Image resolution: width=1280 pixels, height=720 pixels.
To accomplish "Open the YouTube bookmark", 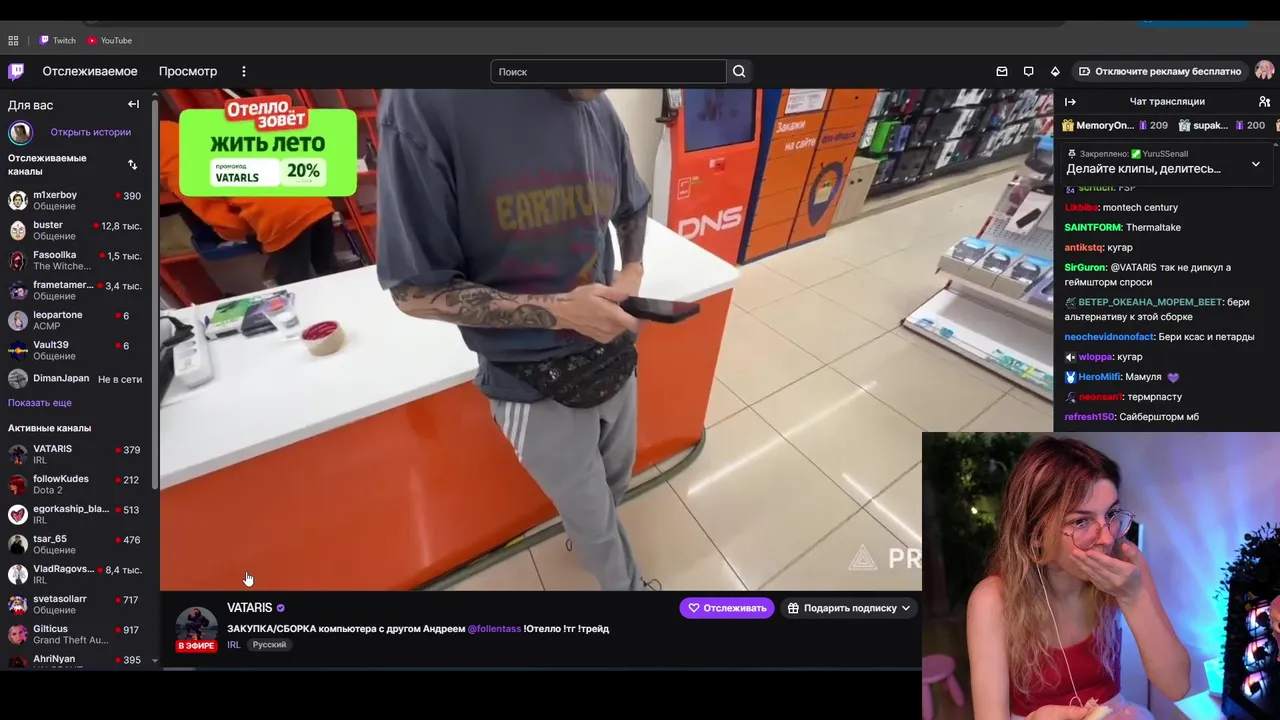I will [x=110, y=41].
